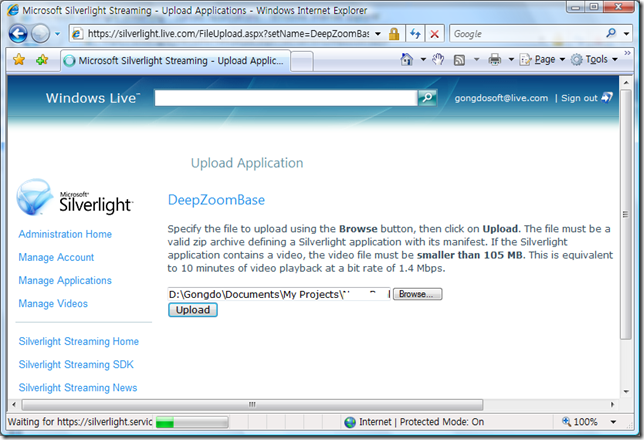Open Silverlight Streaming News link
The height and width of the screenshot is (440, 644).
pos(78,387)
